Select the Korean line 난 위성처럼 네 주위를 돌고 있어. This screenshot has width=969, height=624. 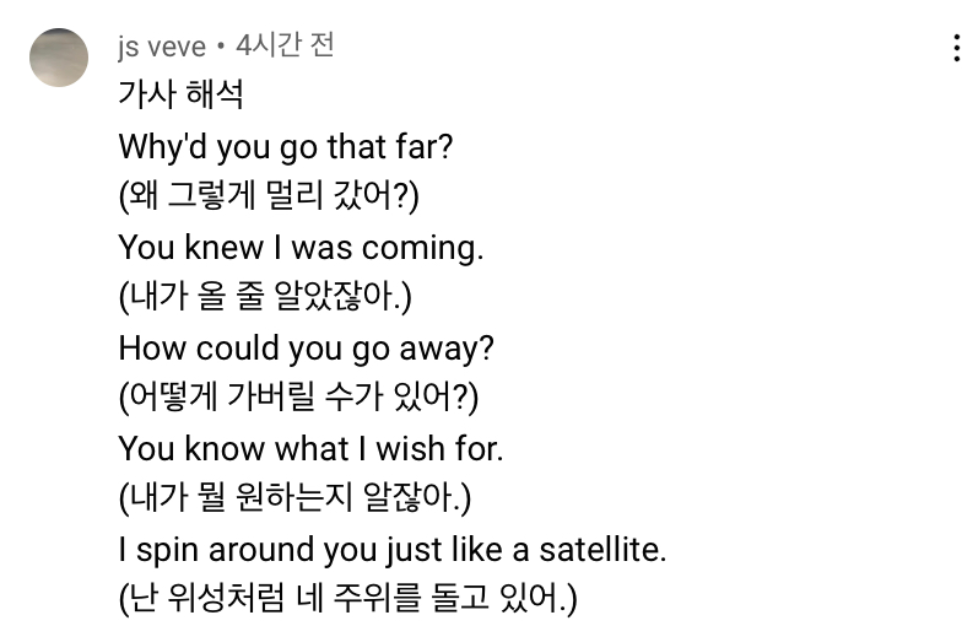click(x=347, y=600)
